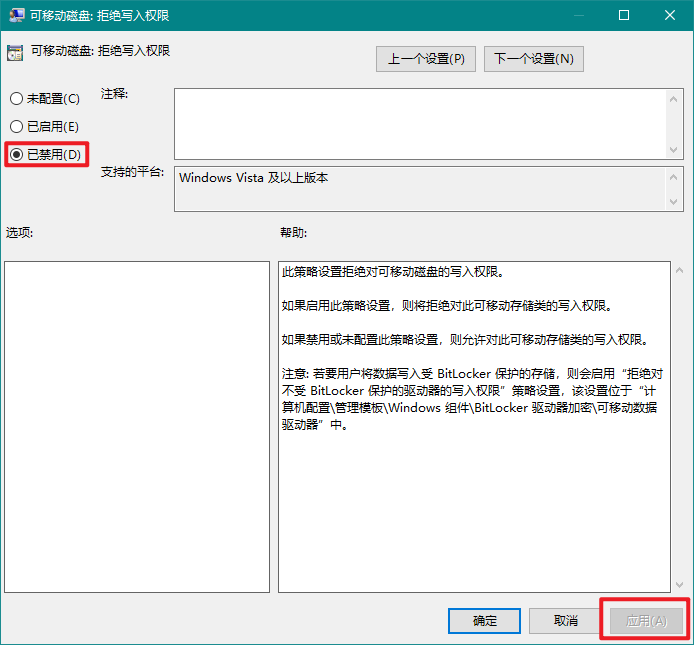Go to 下一个设置(N) next setting
The height and width of the screenshot is (645, 694).
[x=534, y=59]
